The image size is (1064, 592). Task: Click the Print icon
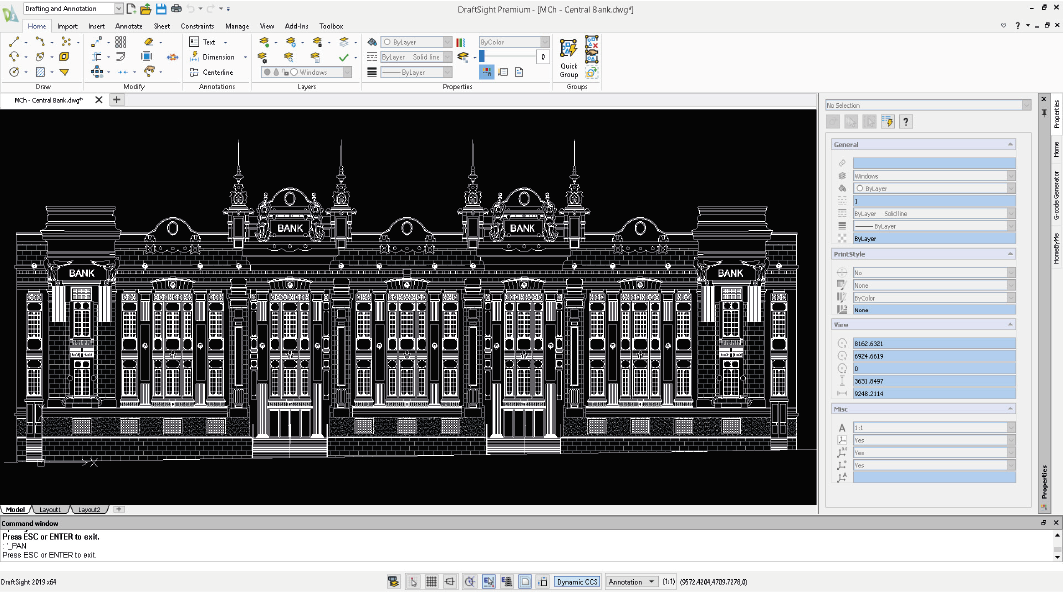176,9
